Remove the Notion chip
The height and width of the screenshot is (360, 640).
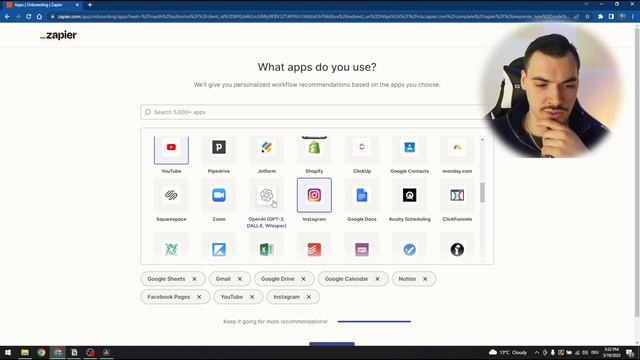click(425, 279)
